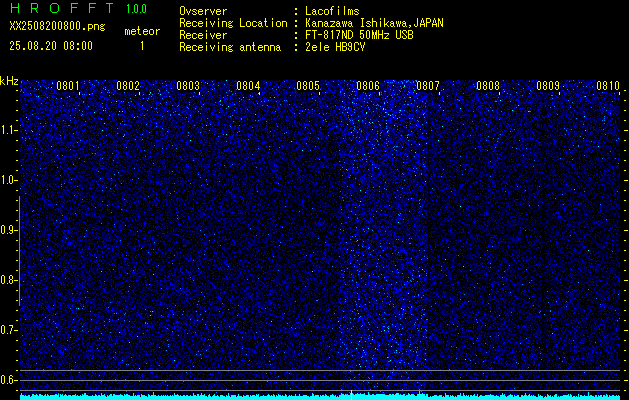Click the 1.1 kHz frequency label
The width and height of the screenshot is (629, 400).
pos(9,130)
